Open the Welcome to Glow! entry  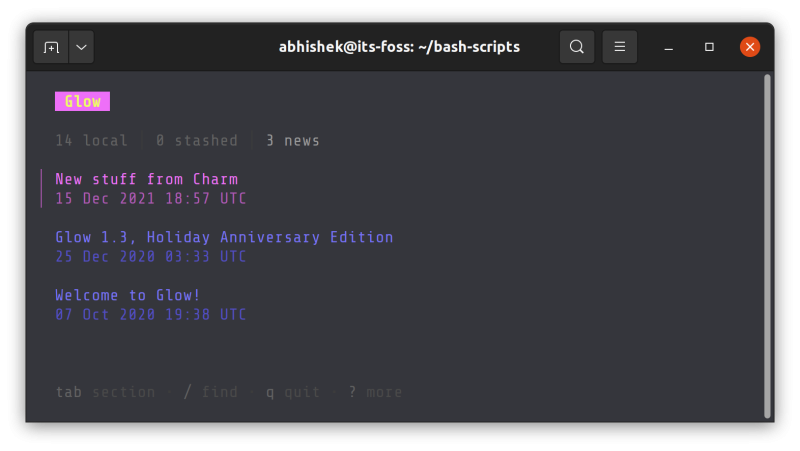pos(128,295)
